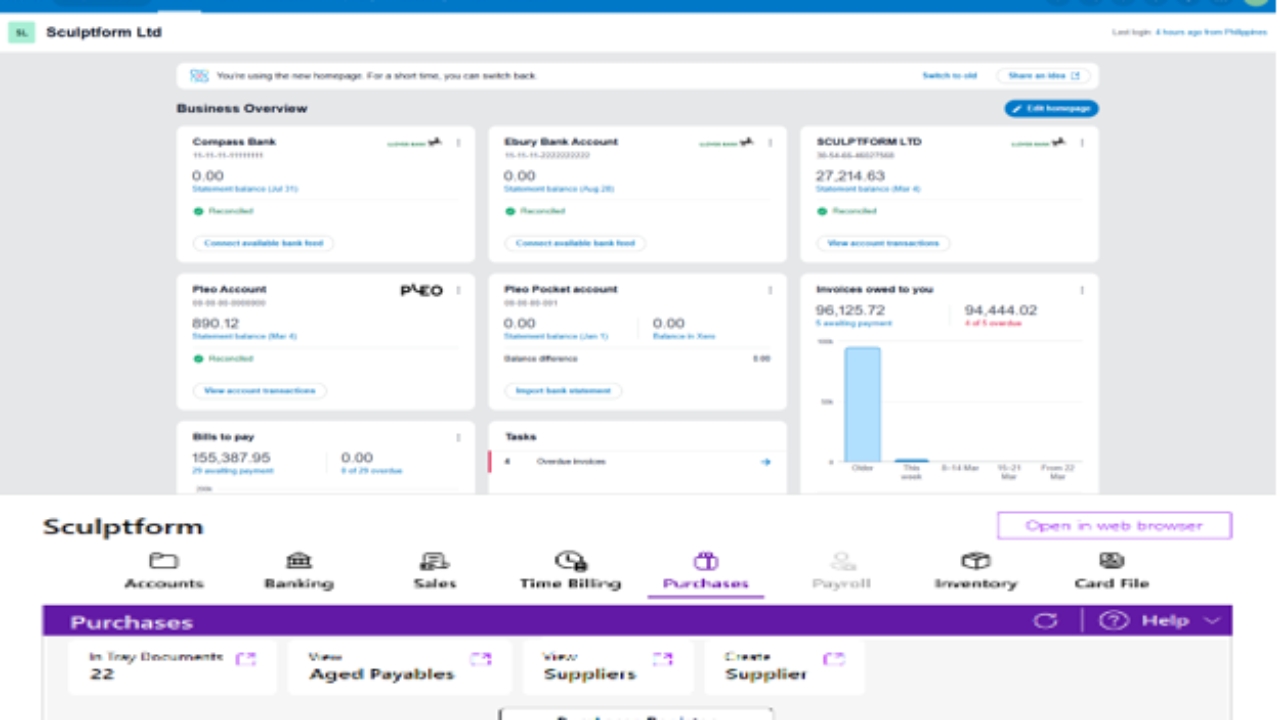The image size is (1280, 720).
Task: Click the Invoices owed to you heading
Action: coord(875,289)
